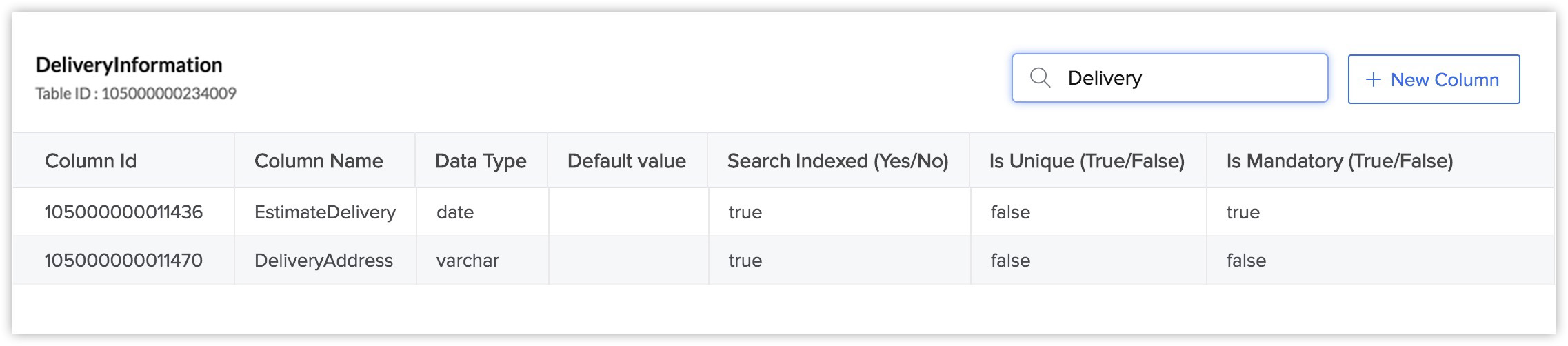The width and height of the screenshot is (1568, 346).
Task: Click the DeliveryInformation table title
Action: point(129,65)
